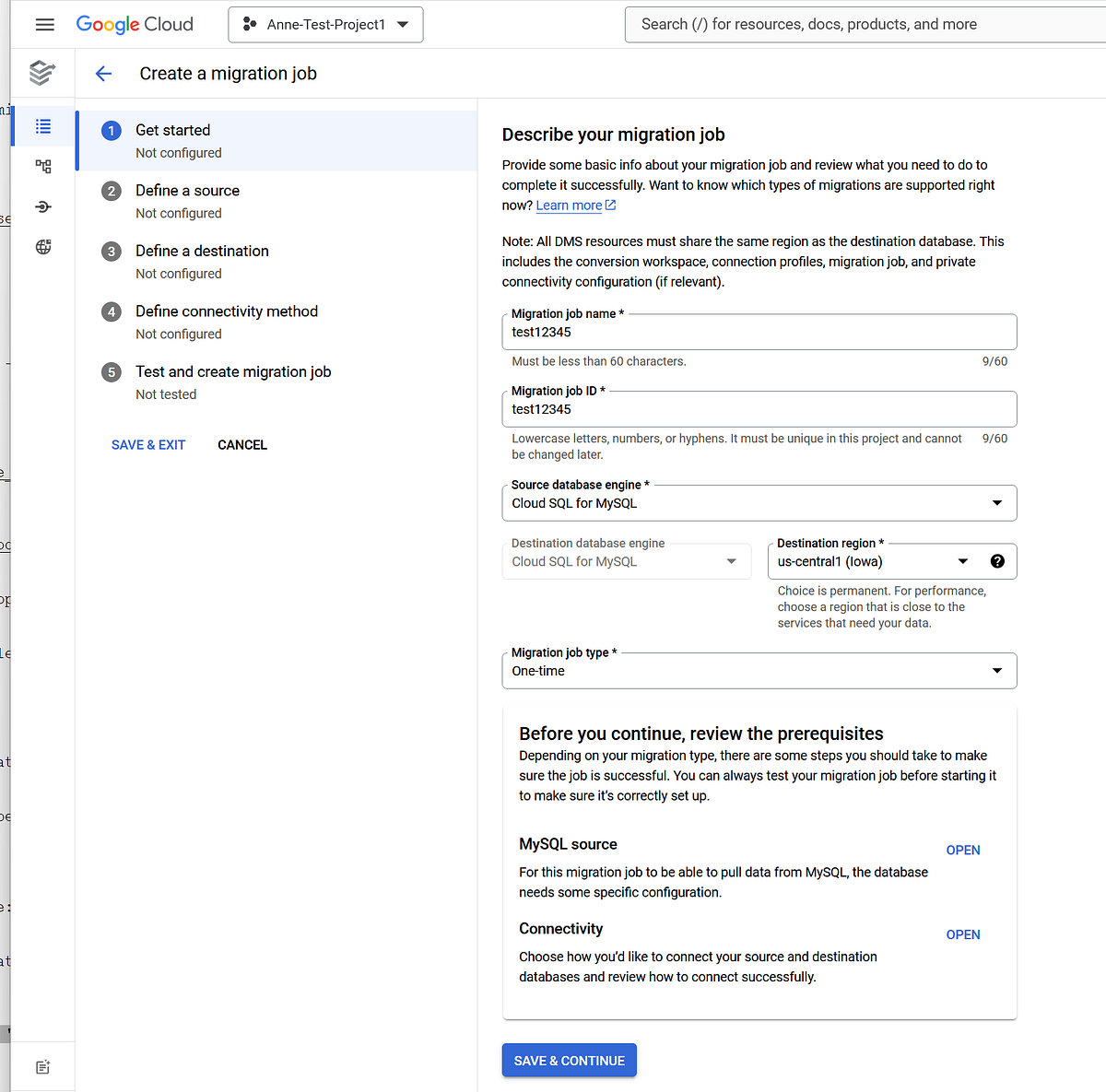Click the back arrow beside Create a migration job
Image resolution: width=1106 pixels, height=1092 pixels.
103,73
